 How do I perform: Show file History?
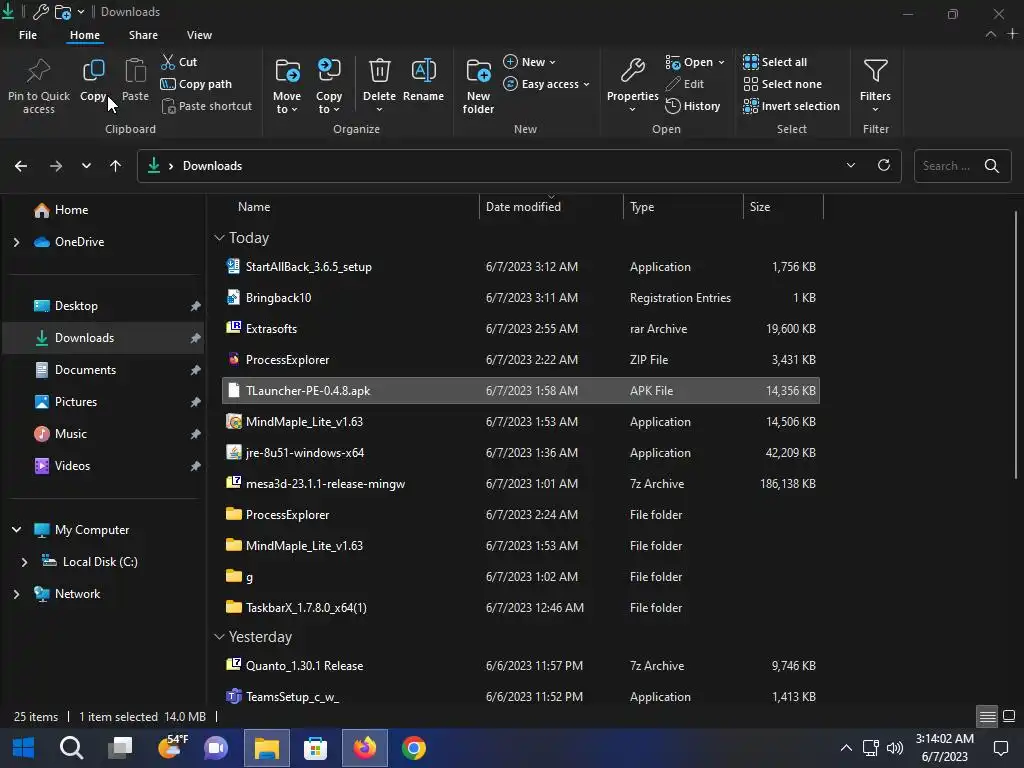(692, 106)
